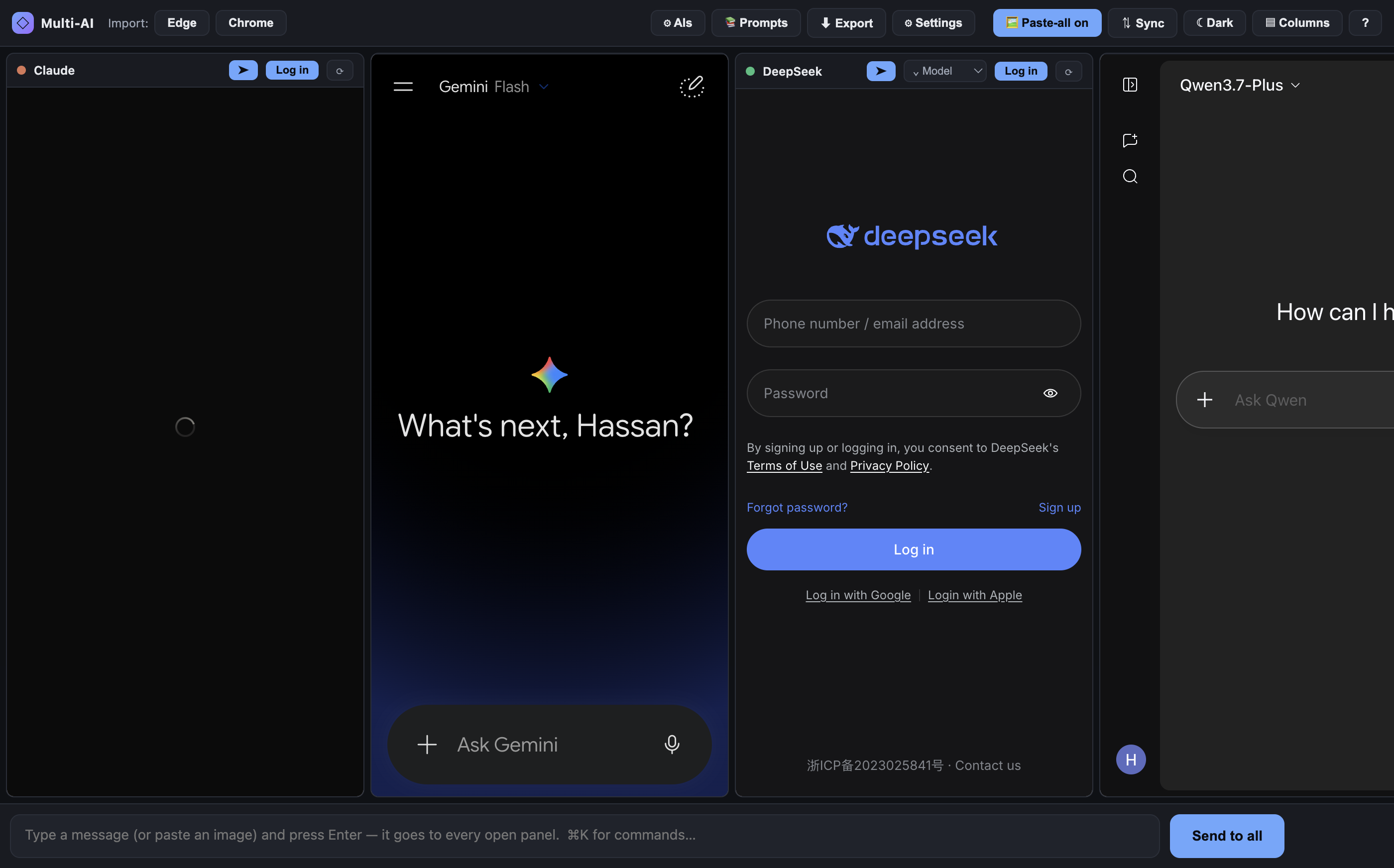Click the plus icon in the Ask Qwen box
Viewport: 1394px width, 868px height.
(1204, 400)
